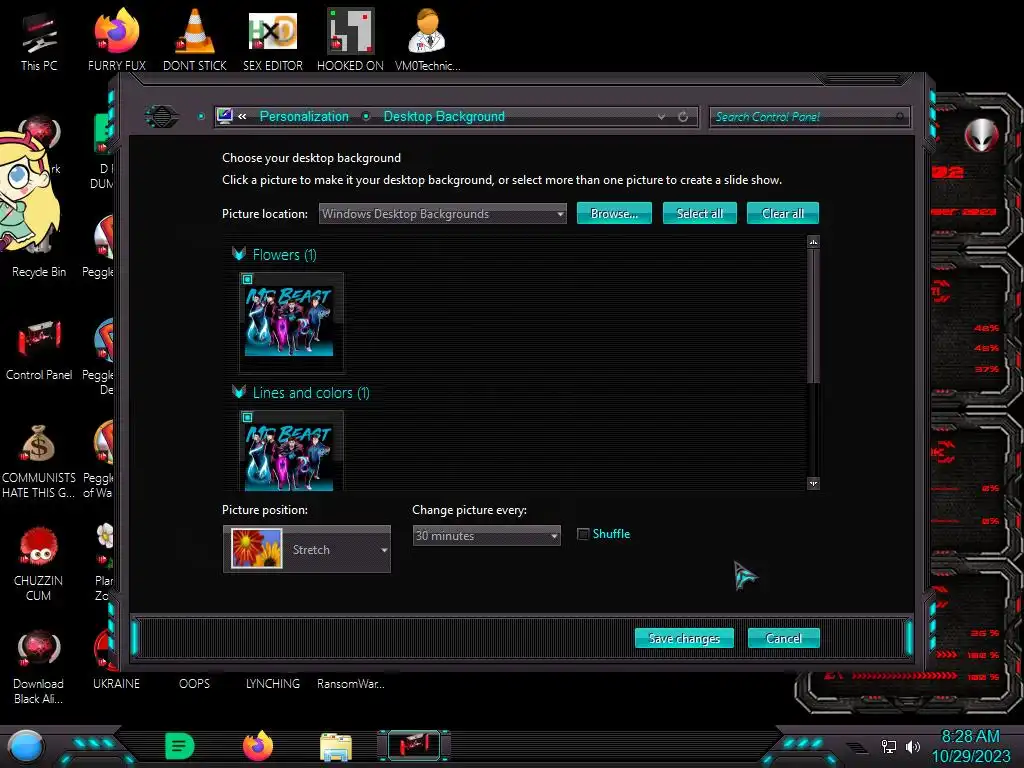Viewport: 1024px width, 768px height.
Task: Click the Cancel button
Action: (783, 638)
